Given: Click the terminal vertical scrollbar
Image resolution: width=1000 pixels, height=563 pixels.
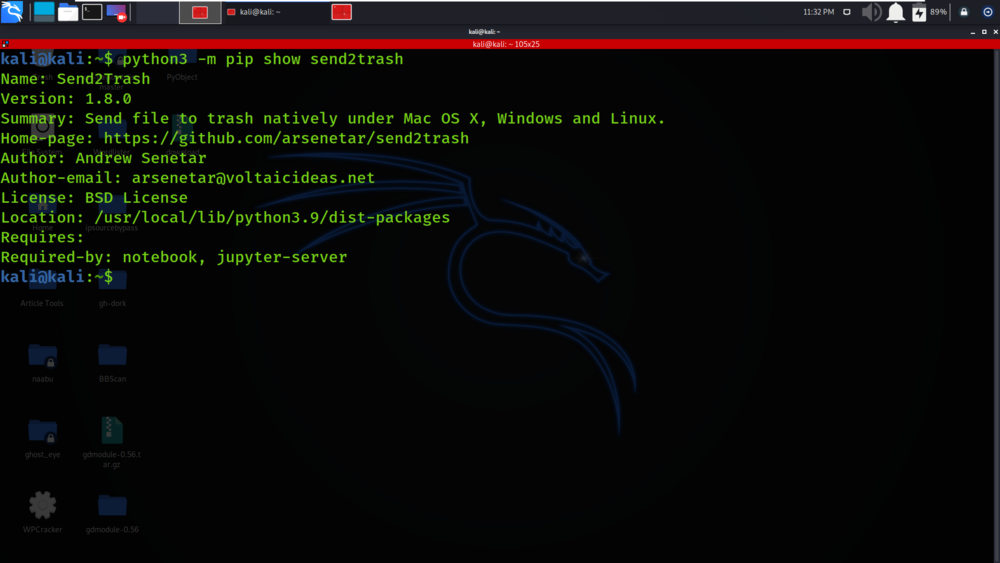Looking at the screenshot, I should pyautogui.click(x=996, y=305).
